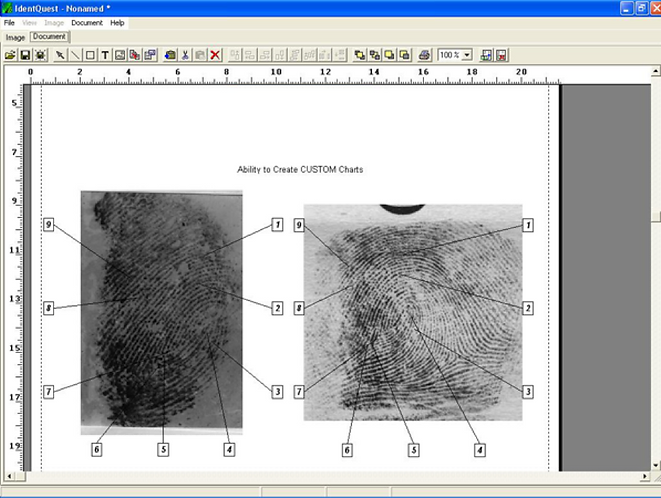Screen dimensions: 661x498
Task: Click the vertical scrollbar up arrow
Action: pos(656,71)
